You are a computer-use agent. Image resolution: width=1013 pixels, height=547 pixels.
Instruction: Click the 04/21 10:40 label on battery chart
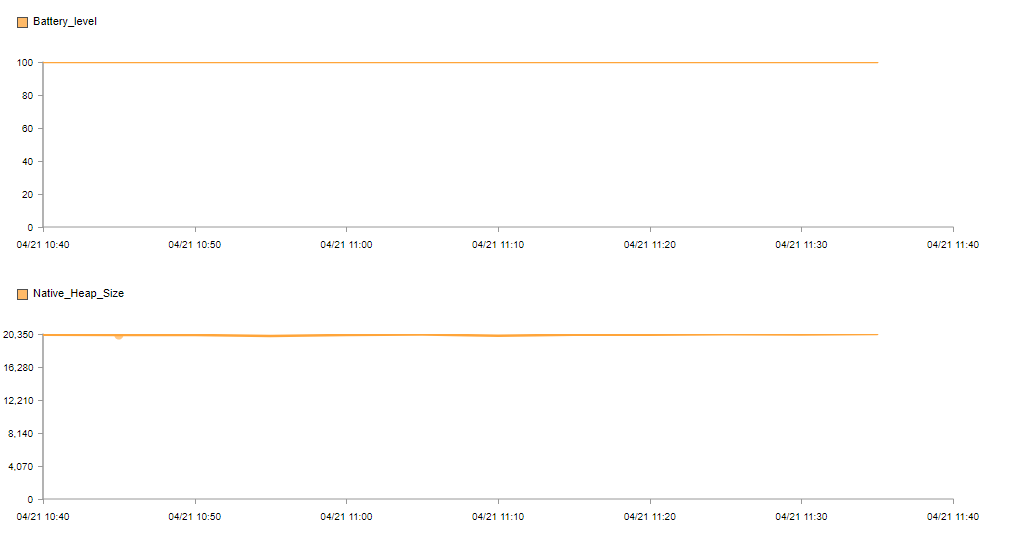(x=43, y=245)
